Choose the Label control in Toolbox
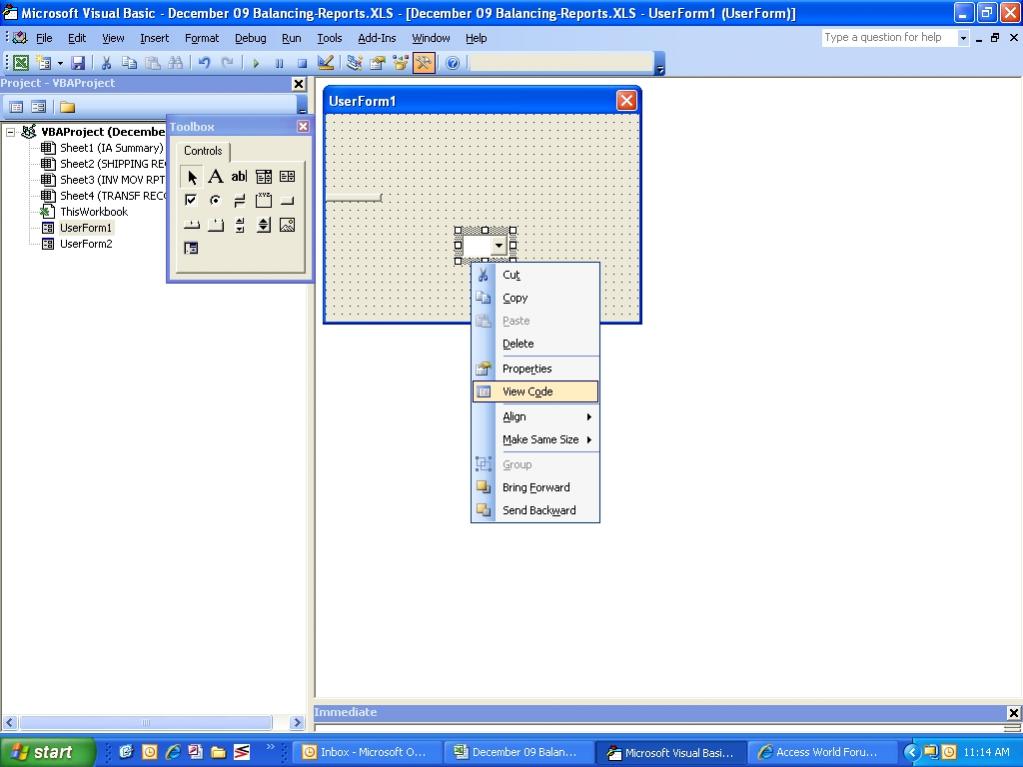Screen dimensions: 1023x767 click(215, 177)
